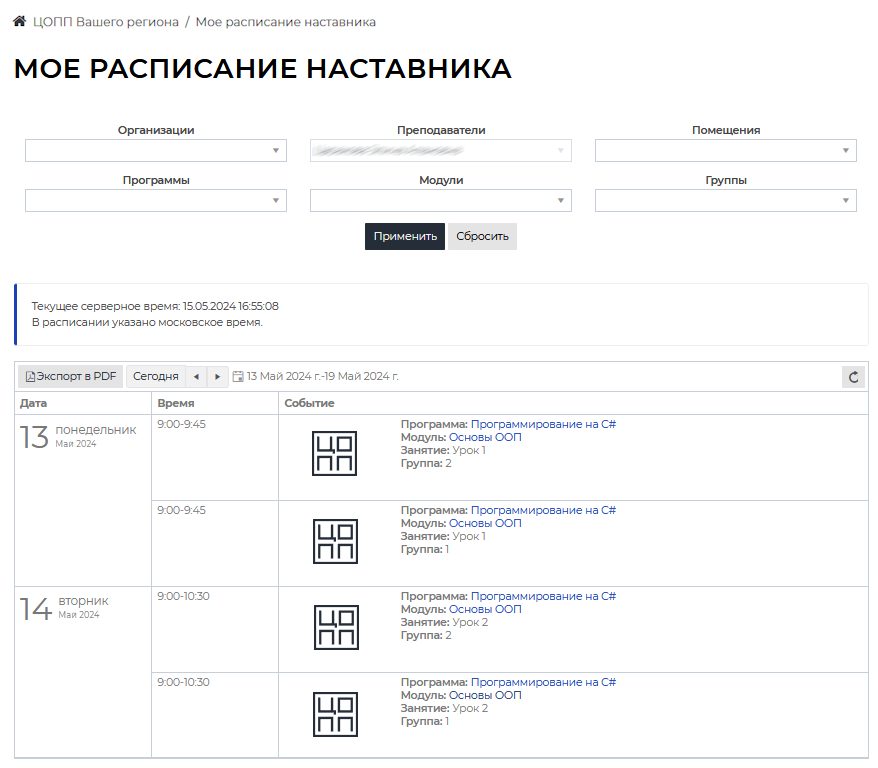This screenshot has width=878, height=768.
Task: Click ЦОПП logo of Monday Group 1 lesson
Action: pos(335,541)
